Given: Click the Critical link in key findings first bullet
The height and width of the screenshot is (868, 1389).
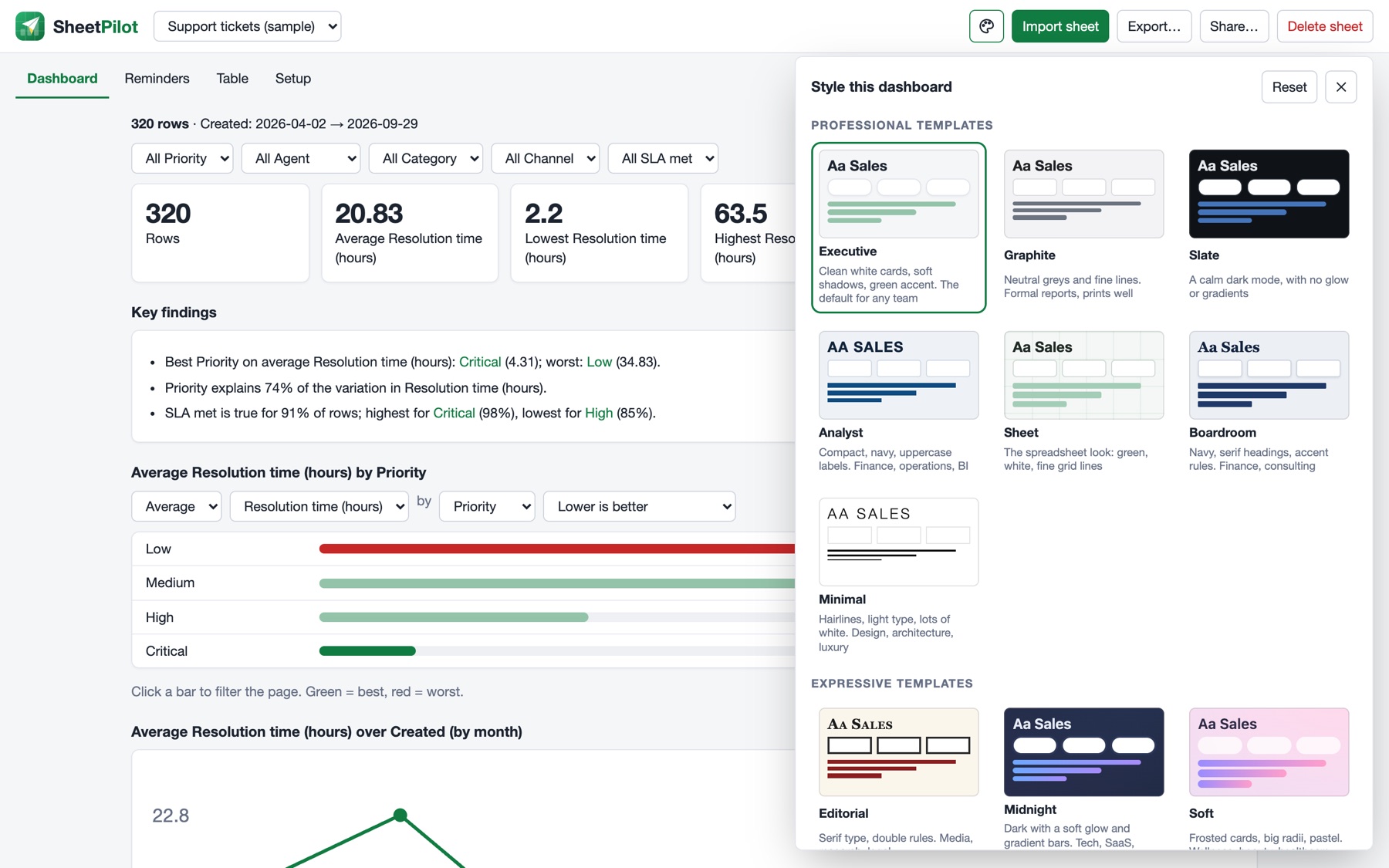Looking at the screenshot, I should 480,362.
